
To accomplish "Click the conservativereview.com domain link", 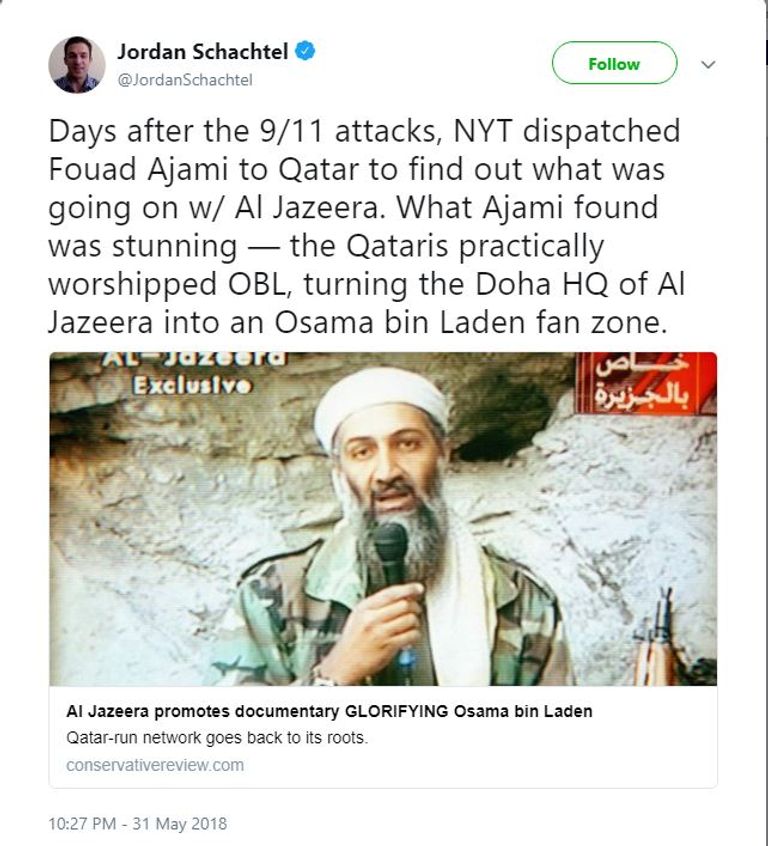I will [155, 765].
